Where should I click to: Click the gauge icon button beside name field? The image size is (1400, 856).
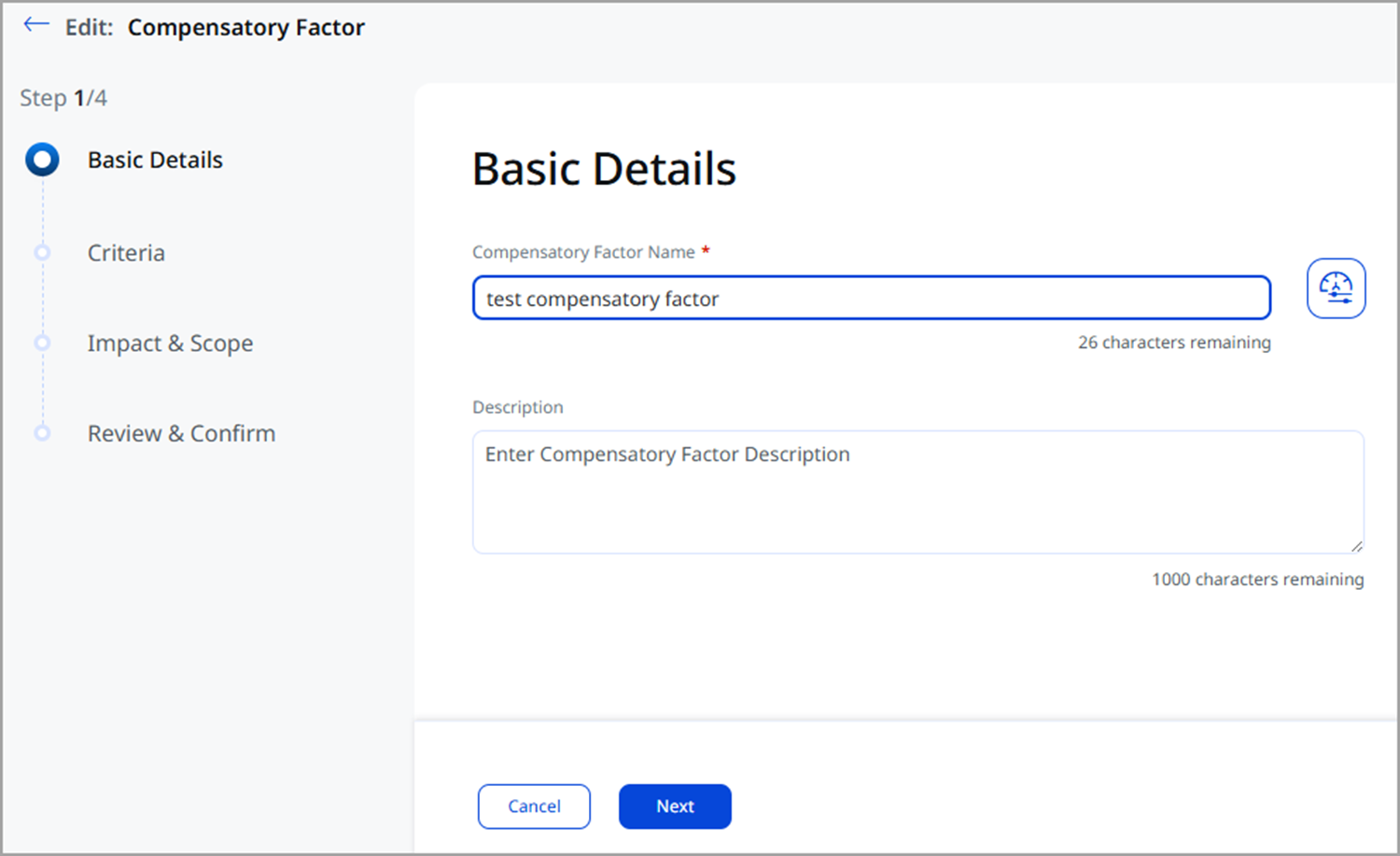[x=1336, y=288]
